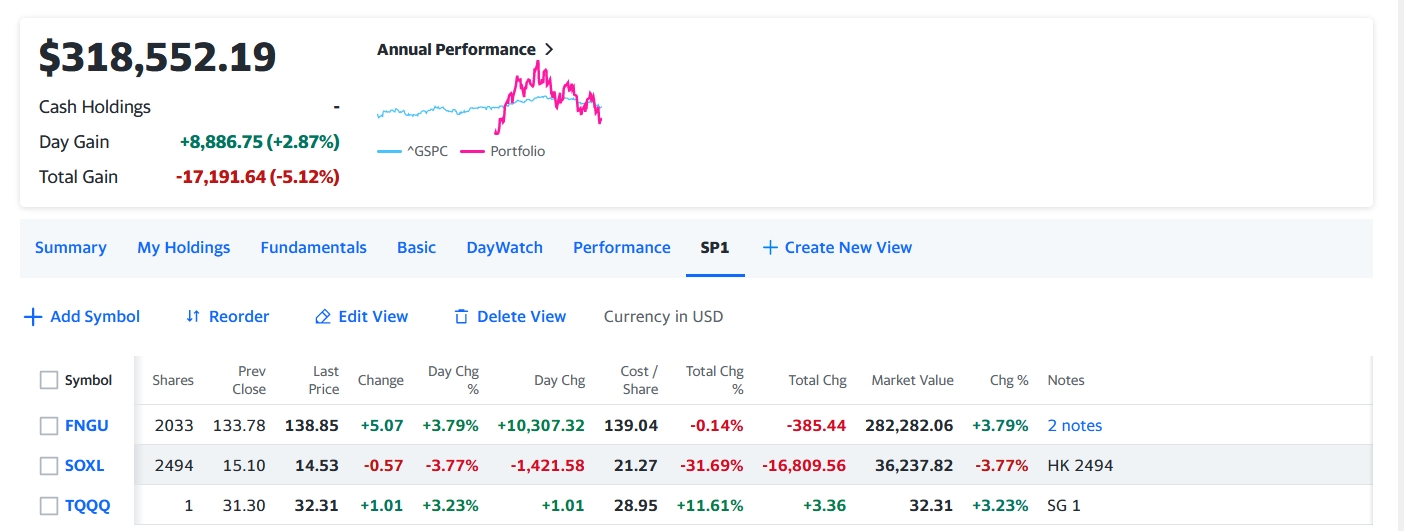Image resolution: width=1404 pixels, height=531 pixels.
Task: Open the Fundamentals tab
Action: pyautogui.click(x=313, y=248)
